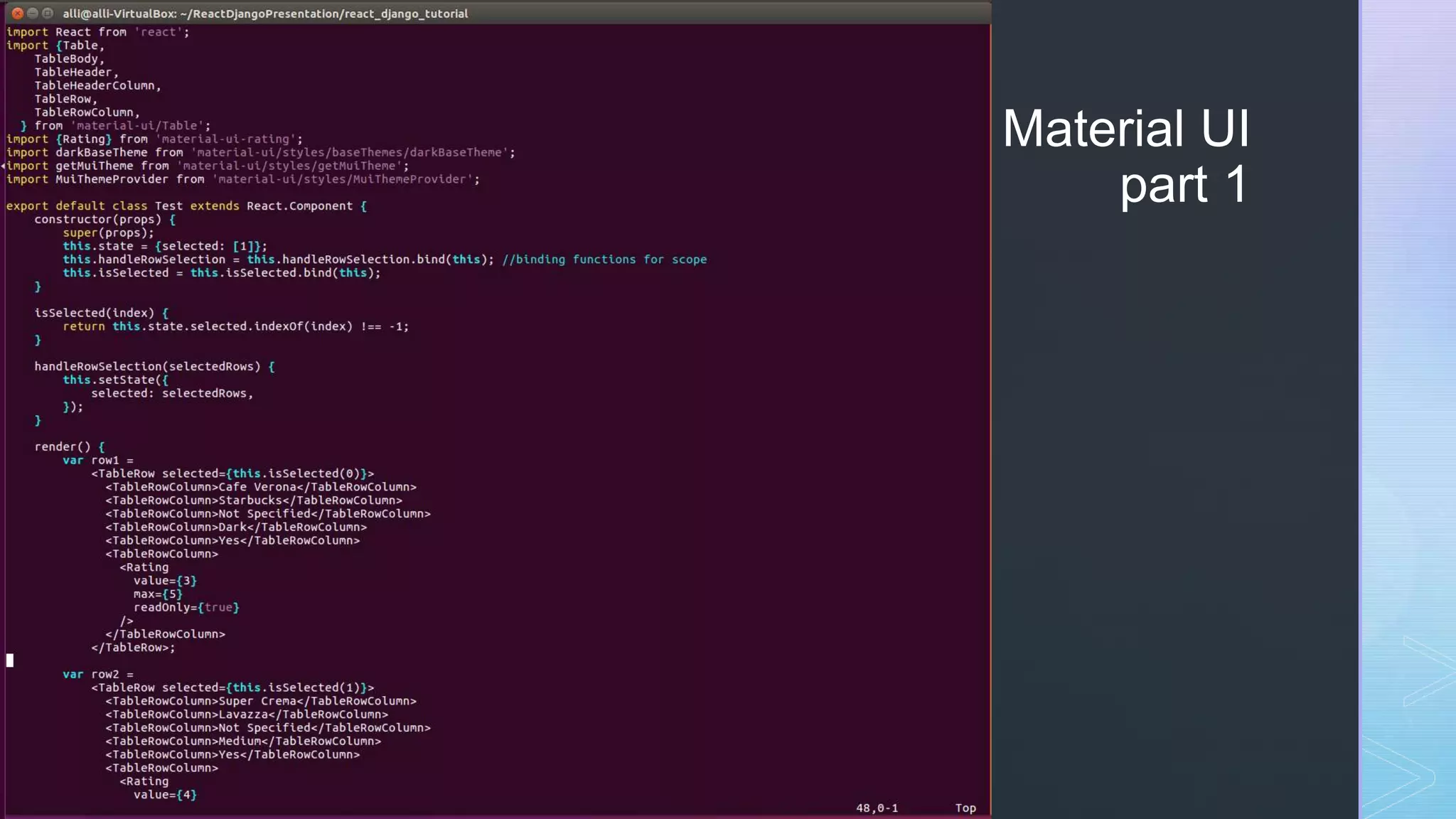Click the 'Top' scroll indicator in vim
Viewport: 1456px width, 819px height.
(x=965, y=808)
